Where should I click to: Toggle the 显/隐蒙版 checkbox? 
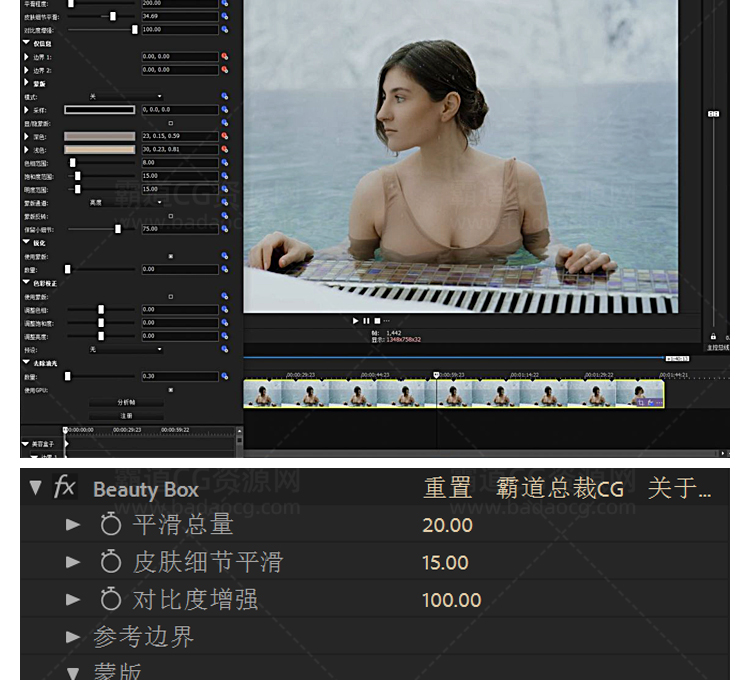pyautogui.click(x=171, y=123)
